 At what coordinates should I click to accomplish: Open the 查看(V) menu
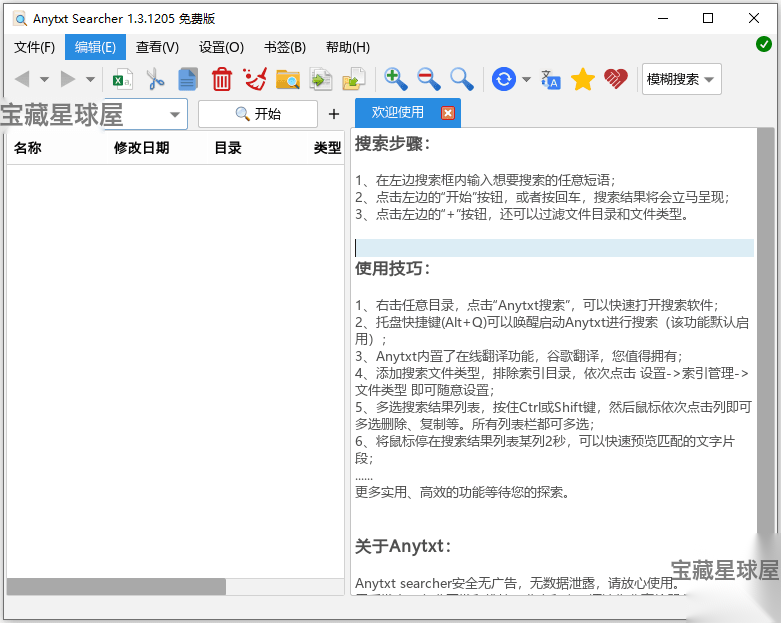157,47
